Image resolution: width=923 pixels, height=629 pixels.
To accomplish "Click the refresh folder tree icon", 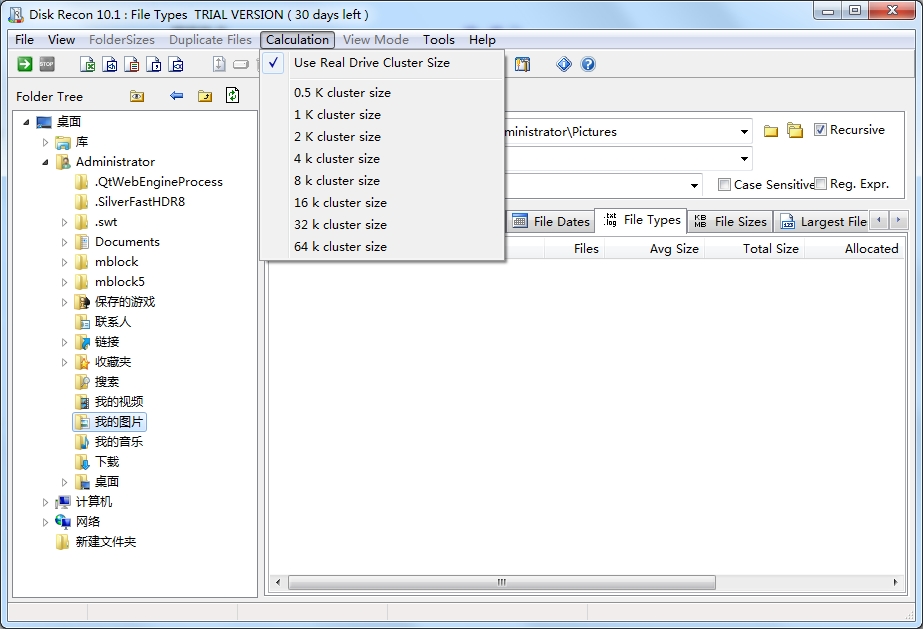I will 232,96.
